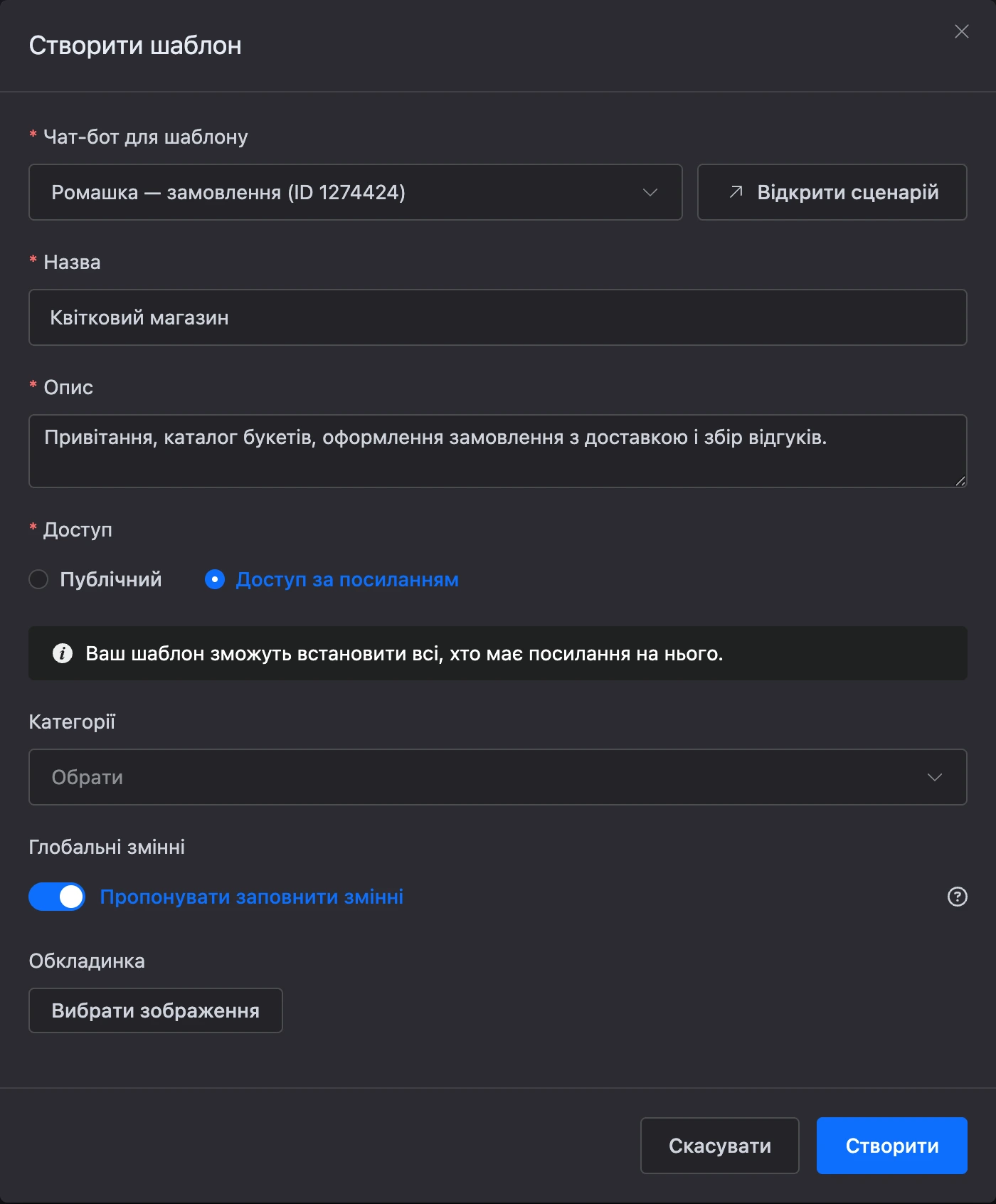Viewport: 996px width, 1204px height.
Task: Click the help question mark icon
Action: 957,897
